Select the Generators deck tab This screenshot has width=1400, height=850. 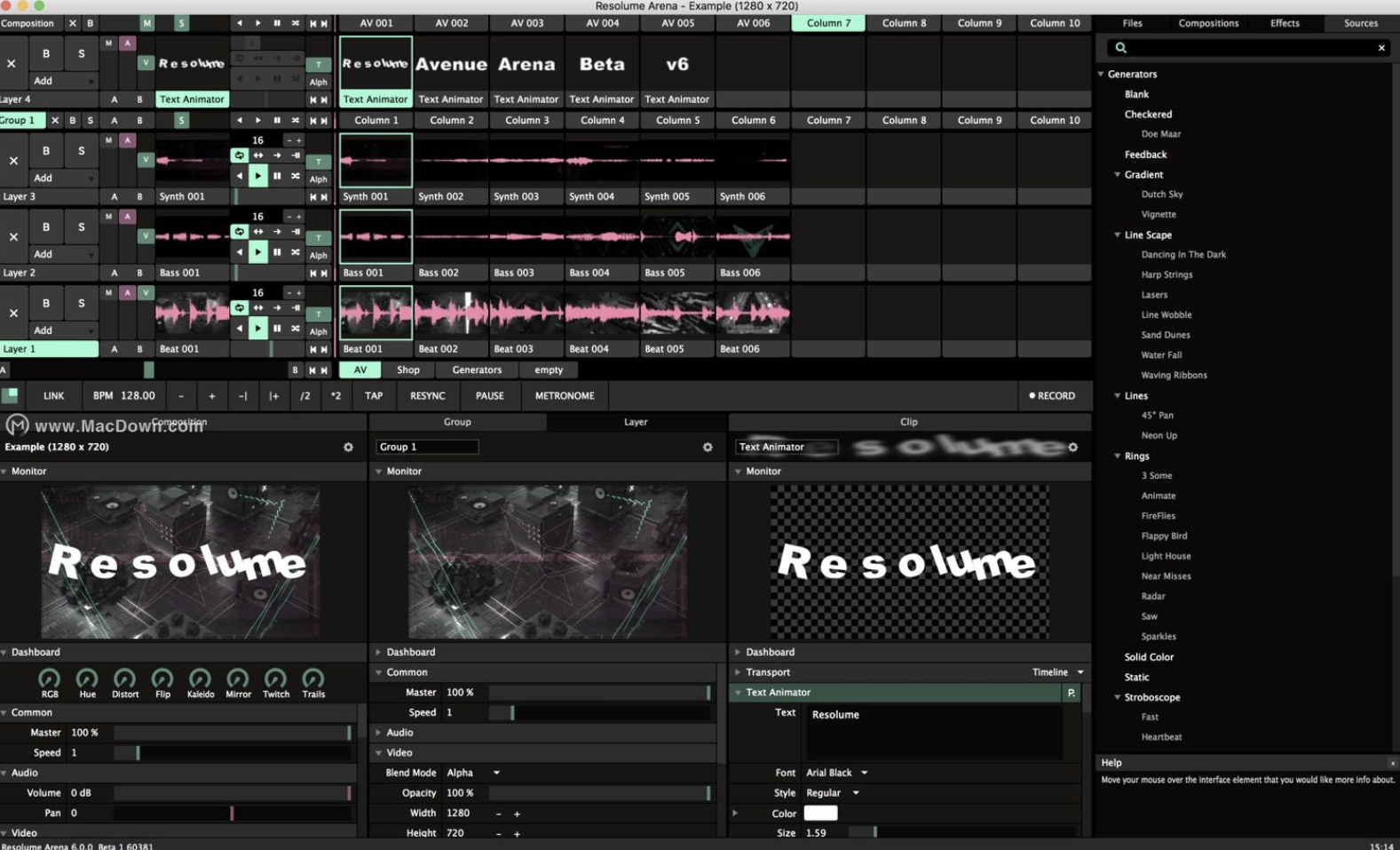[477, 370]
